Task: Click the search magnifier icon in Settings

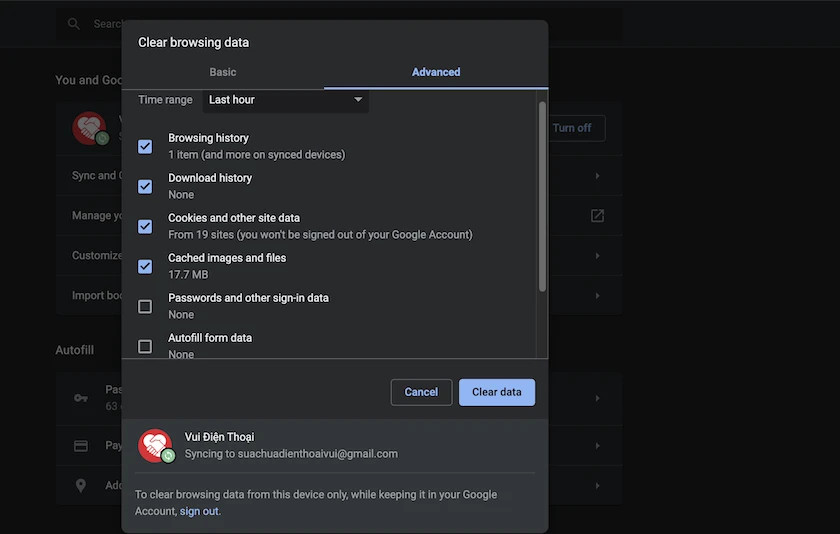Action: point(74,24)
